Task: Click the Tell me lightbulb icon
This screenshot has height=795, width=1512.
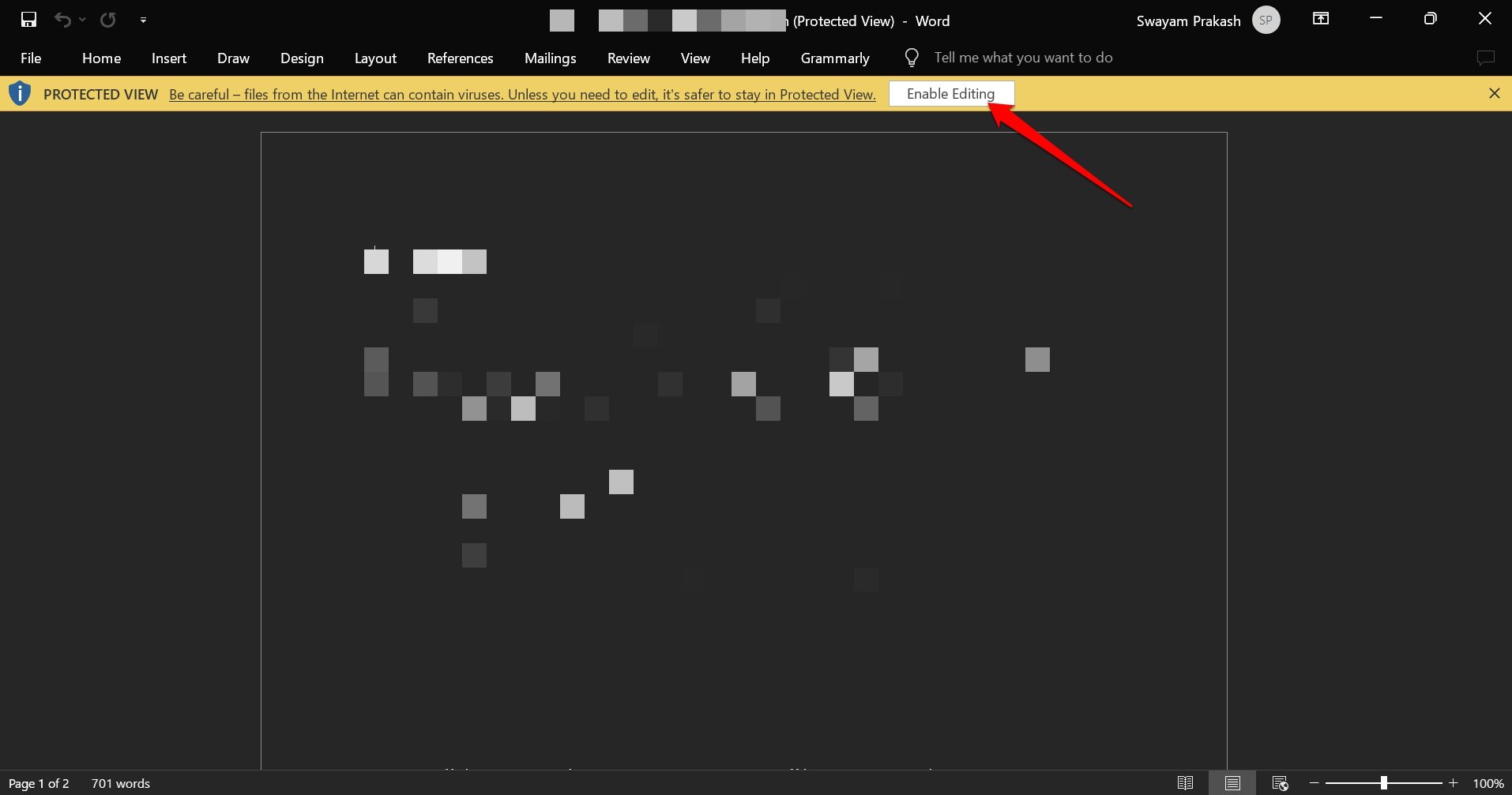Action: tap(912, 58)
